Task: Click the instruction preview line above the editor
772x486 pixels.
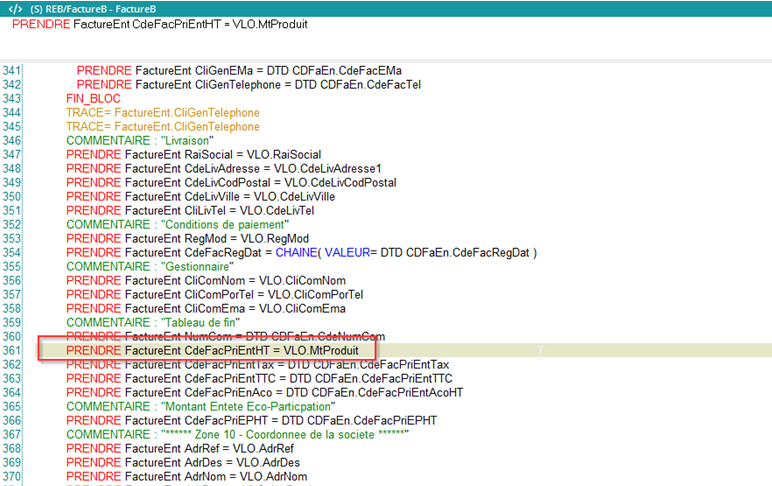Action: tap(160, 24)
